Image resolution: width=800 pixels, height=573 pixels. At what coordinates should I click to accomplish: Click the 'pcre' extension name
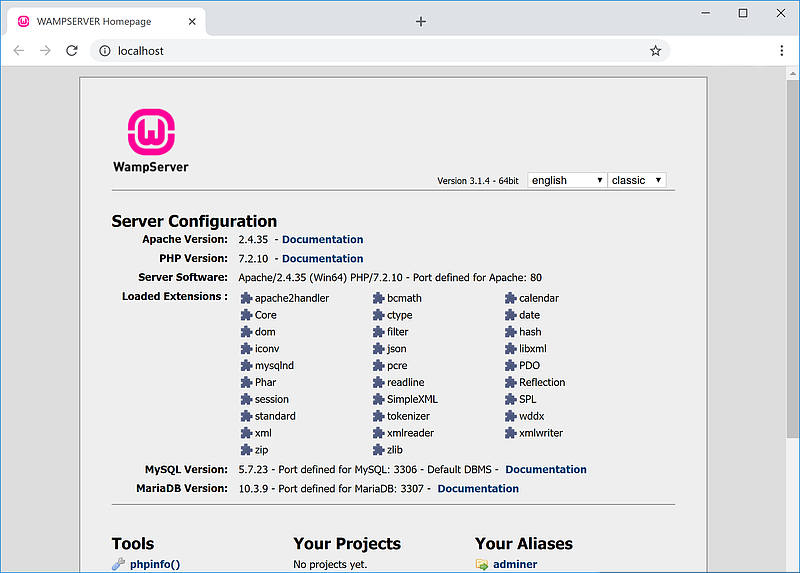click(x=397, y=365)
